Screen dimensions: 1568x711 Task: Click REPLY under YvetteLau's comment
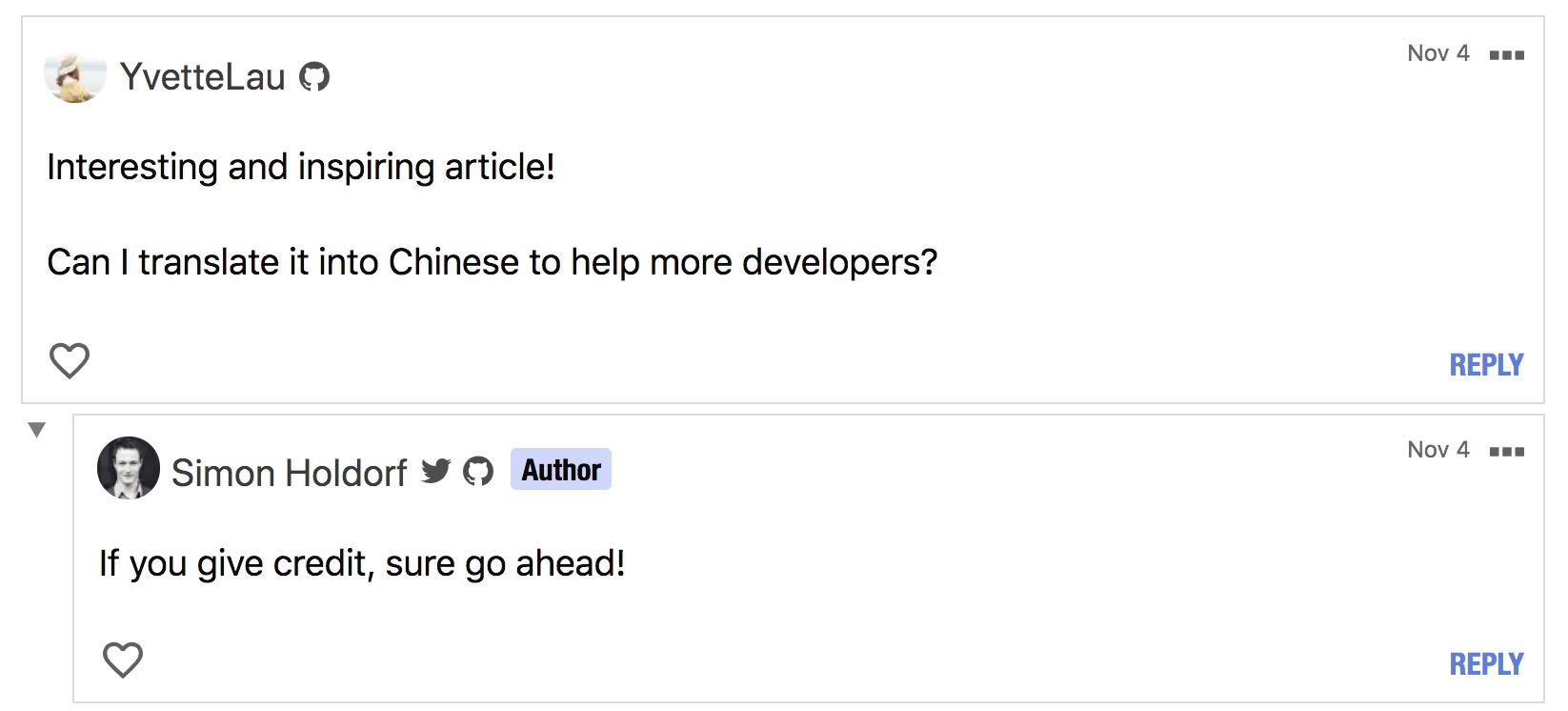[x=1486, y=364]
